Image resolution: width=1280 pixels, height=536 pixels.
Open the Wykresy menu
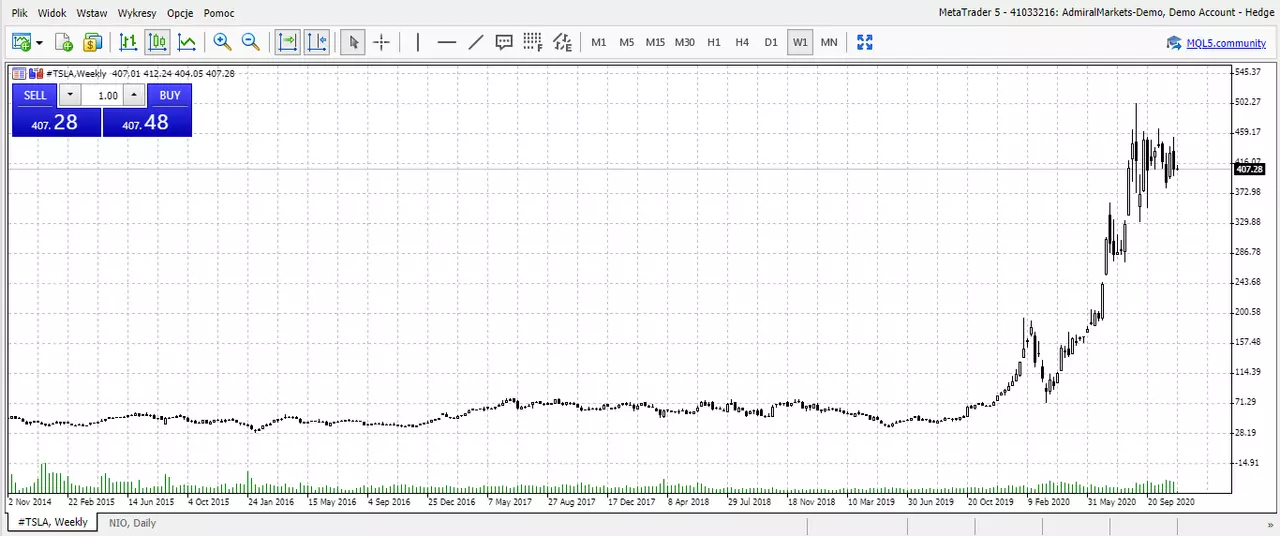click(136, 13)
